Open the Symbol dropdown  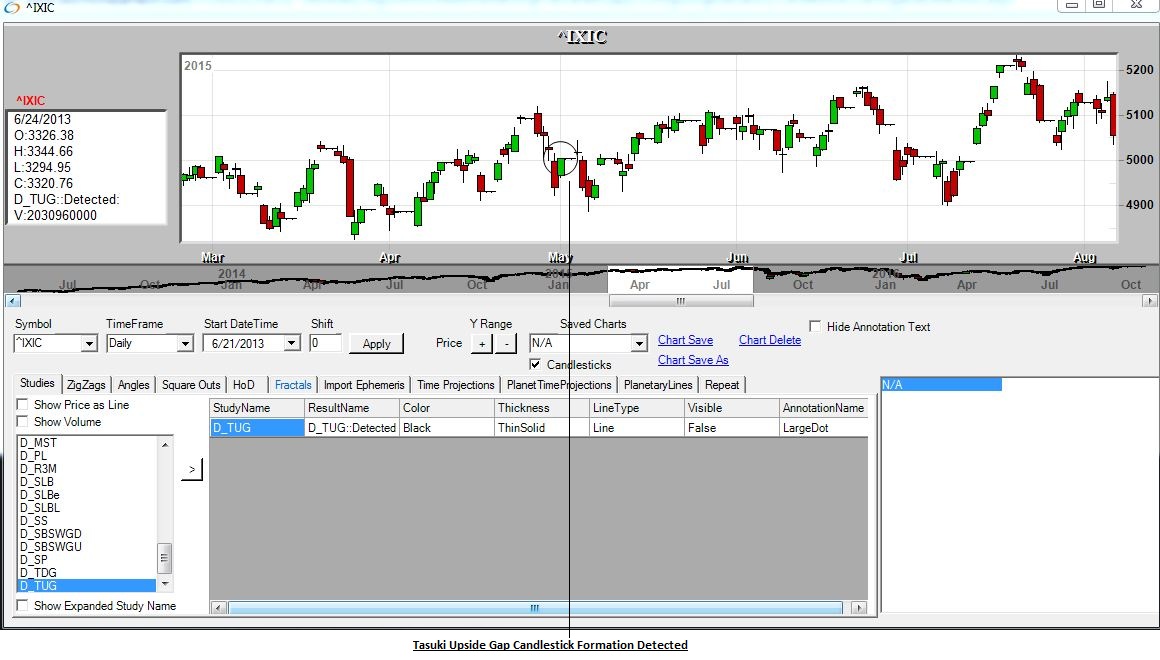tap(88, 344)
